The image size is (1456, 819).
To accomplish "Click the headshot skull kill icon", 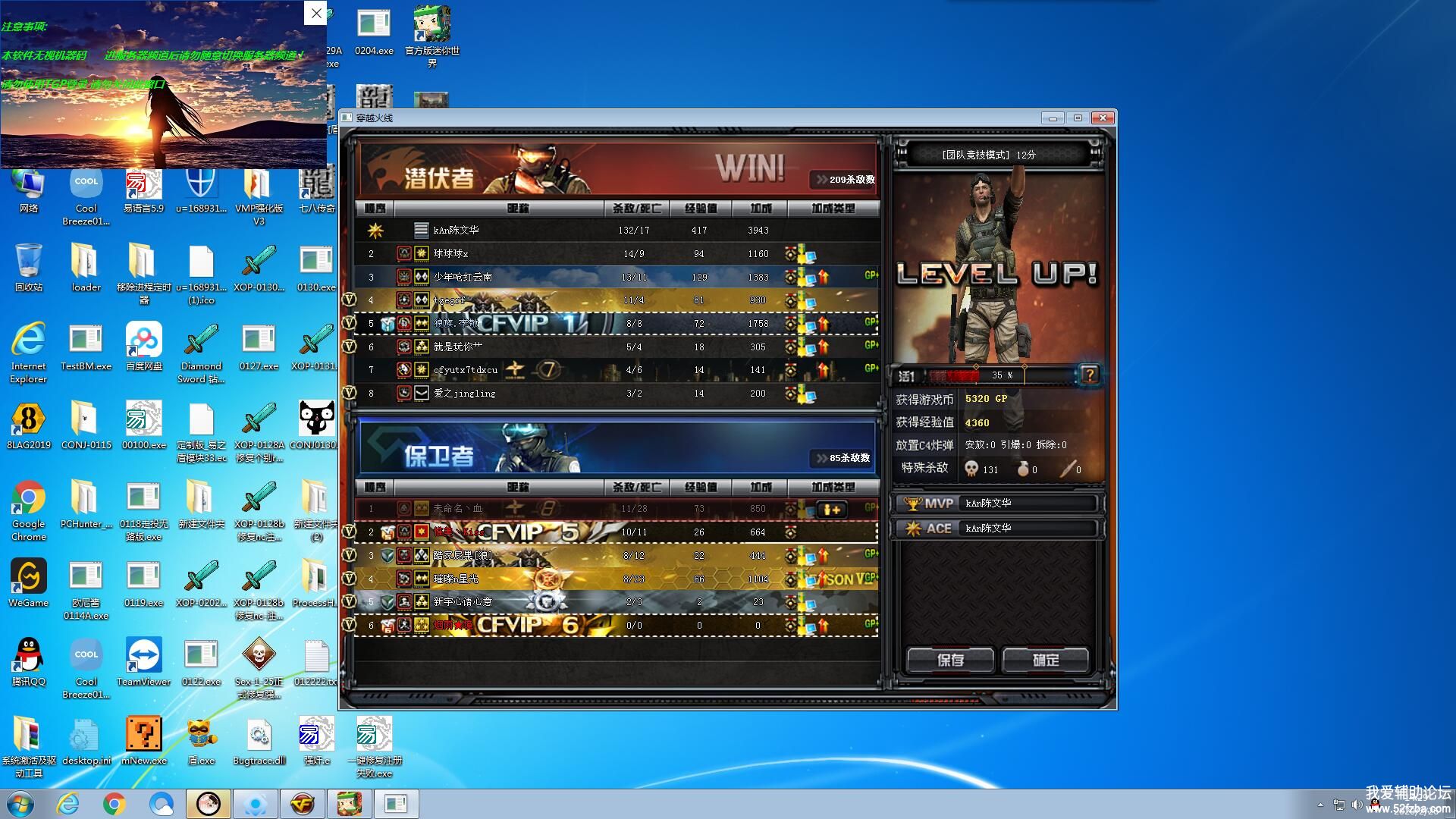I will coord(971,469).
